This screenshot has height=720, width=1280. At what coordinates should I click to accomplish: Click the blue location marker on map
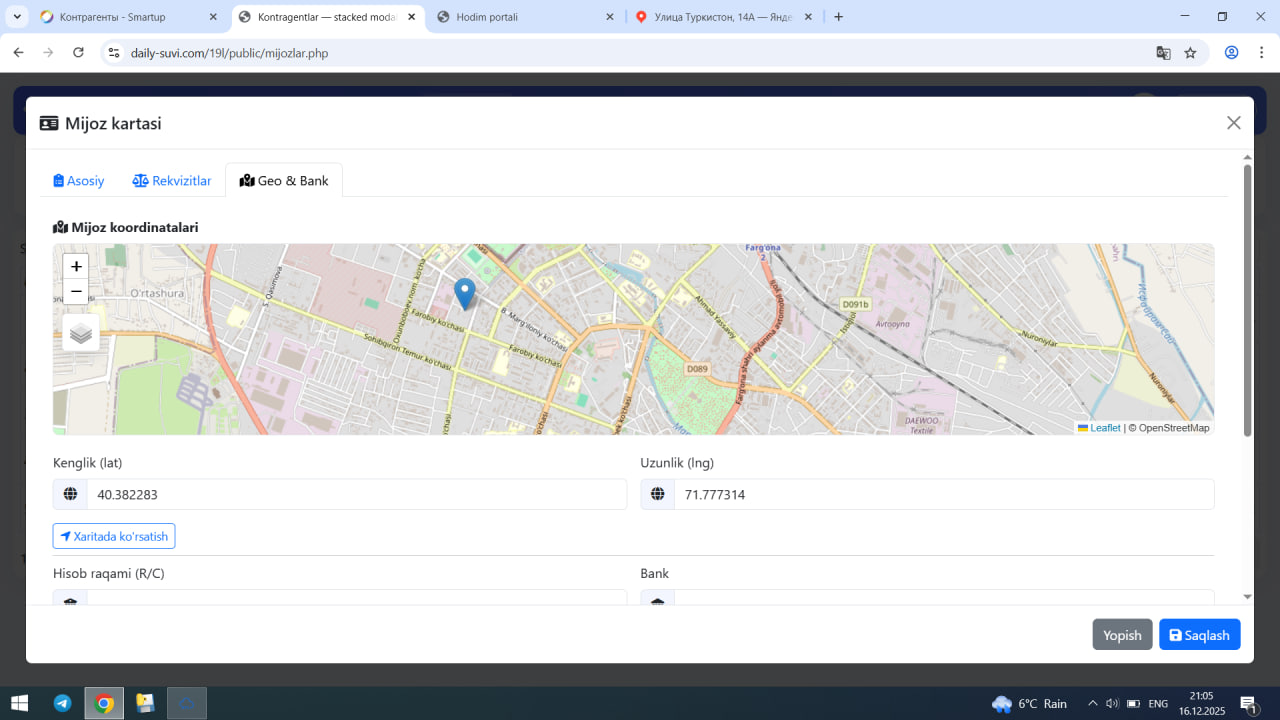pos(464,293)
